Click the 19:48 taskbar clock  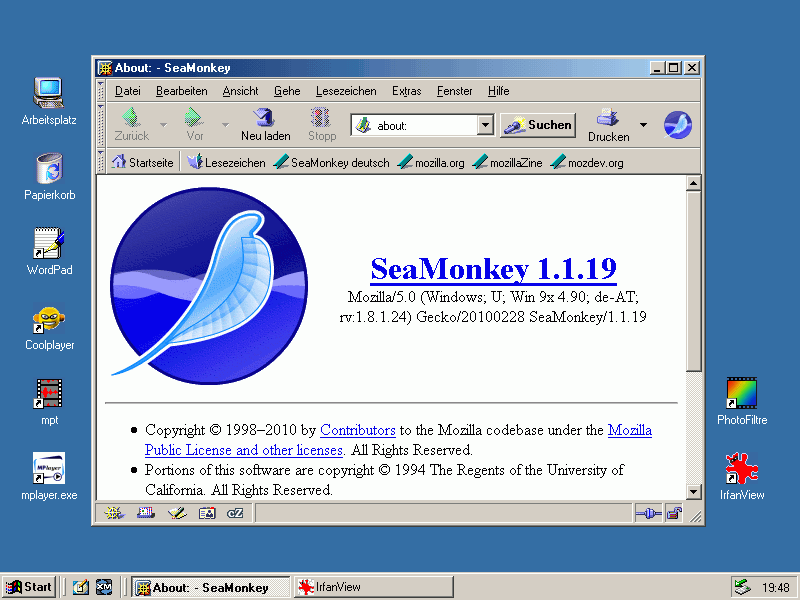(x=776, y=588)
